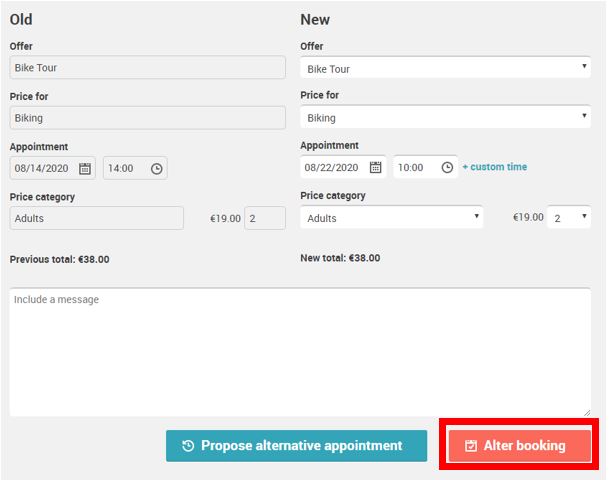The image size is (610, 480).
Task: Click the old Offer Bike Tour field
Action: pyautogui.click(x=147, y=68)
